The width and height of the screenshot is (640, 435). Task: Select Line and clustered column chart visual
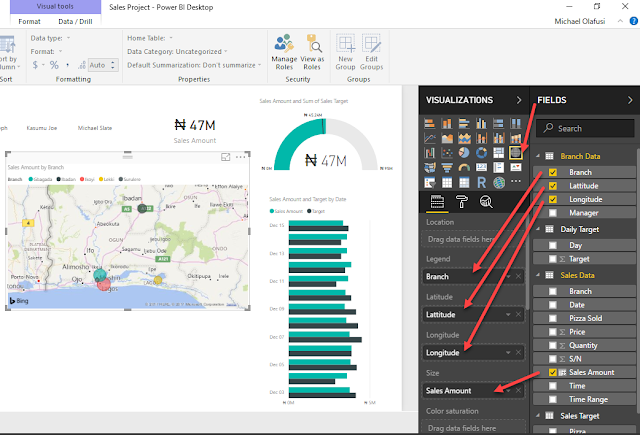498,138
